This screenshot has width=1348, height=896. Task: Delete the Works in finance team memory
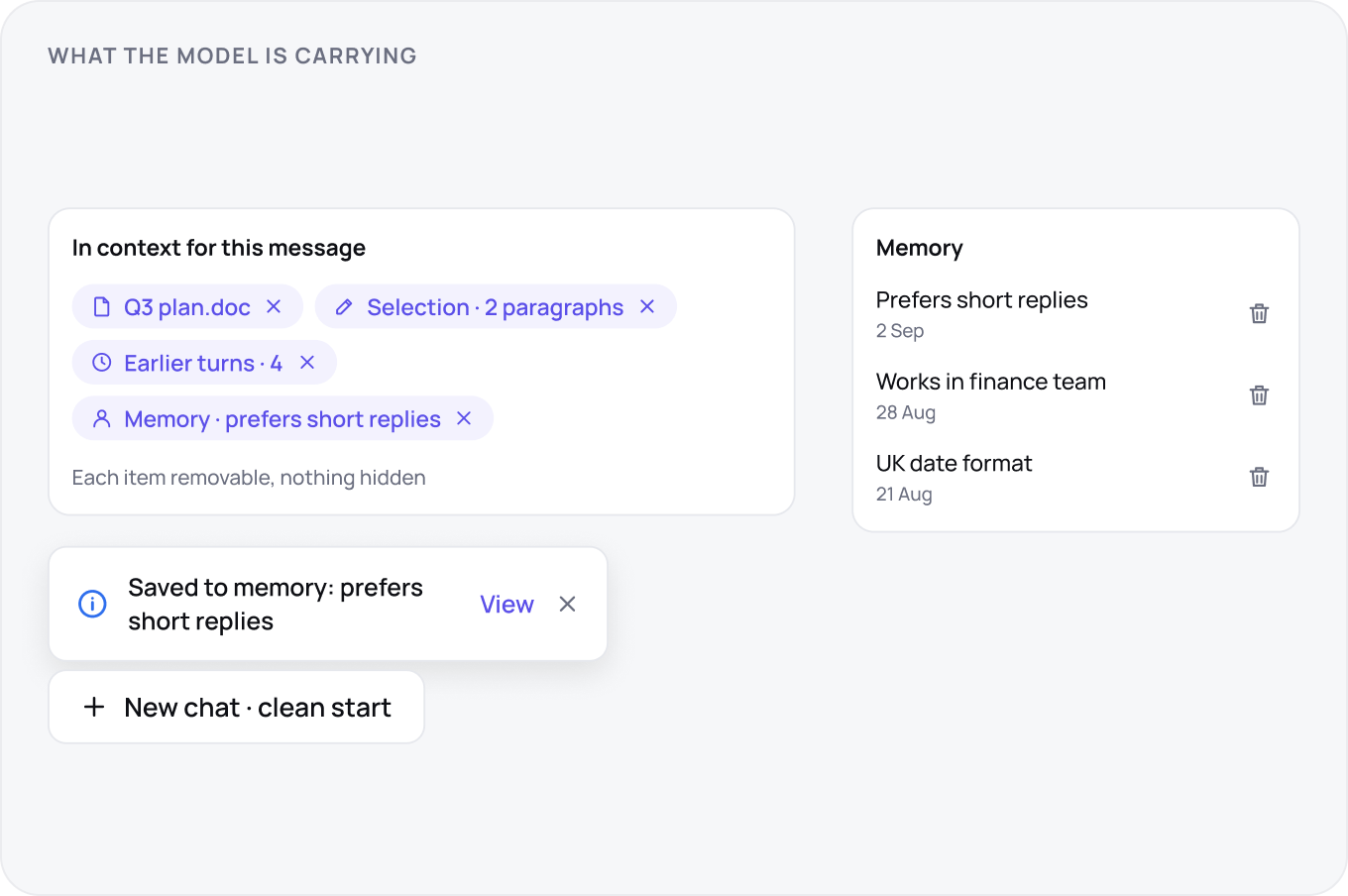click(x=1259, y=395)
